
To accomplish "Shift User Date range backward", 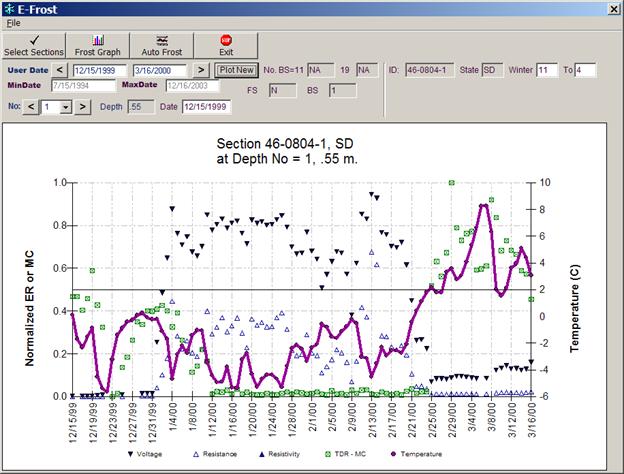I will click(60, 70).
